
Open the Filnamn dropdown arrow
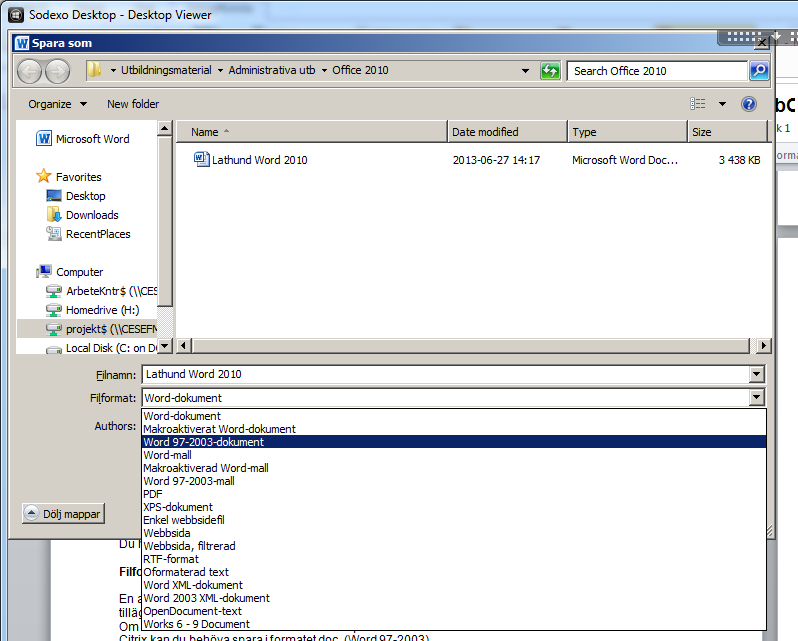click(x=757, y=374)
